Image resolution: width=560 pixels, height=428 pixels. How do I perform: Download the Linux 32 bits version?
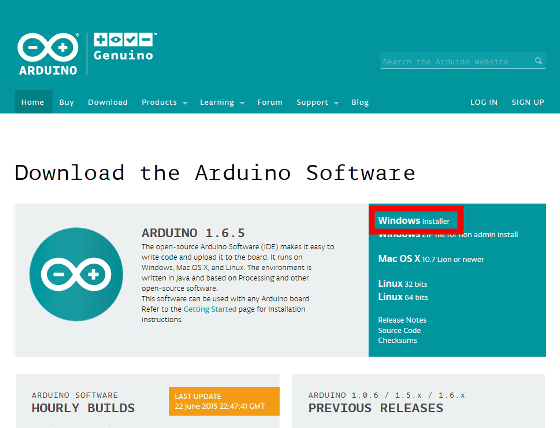403,284
